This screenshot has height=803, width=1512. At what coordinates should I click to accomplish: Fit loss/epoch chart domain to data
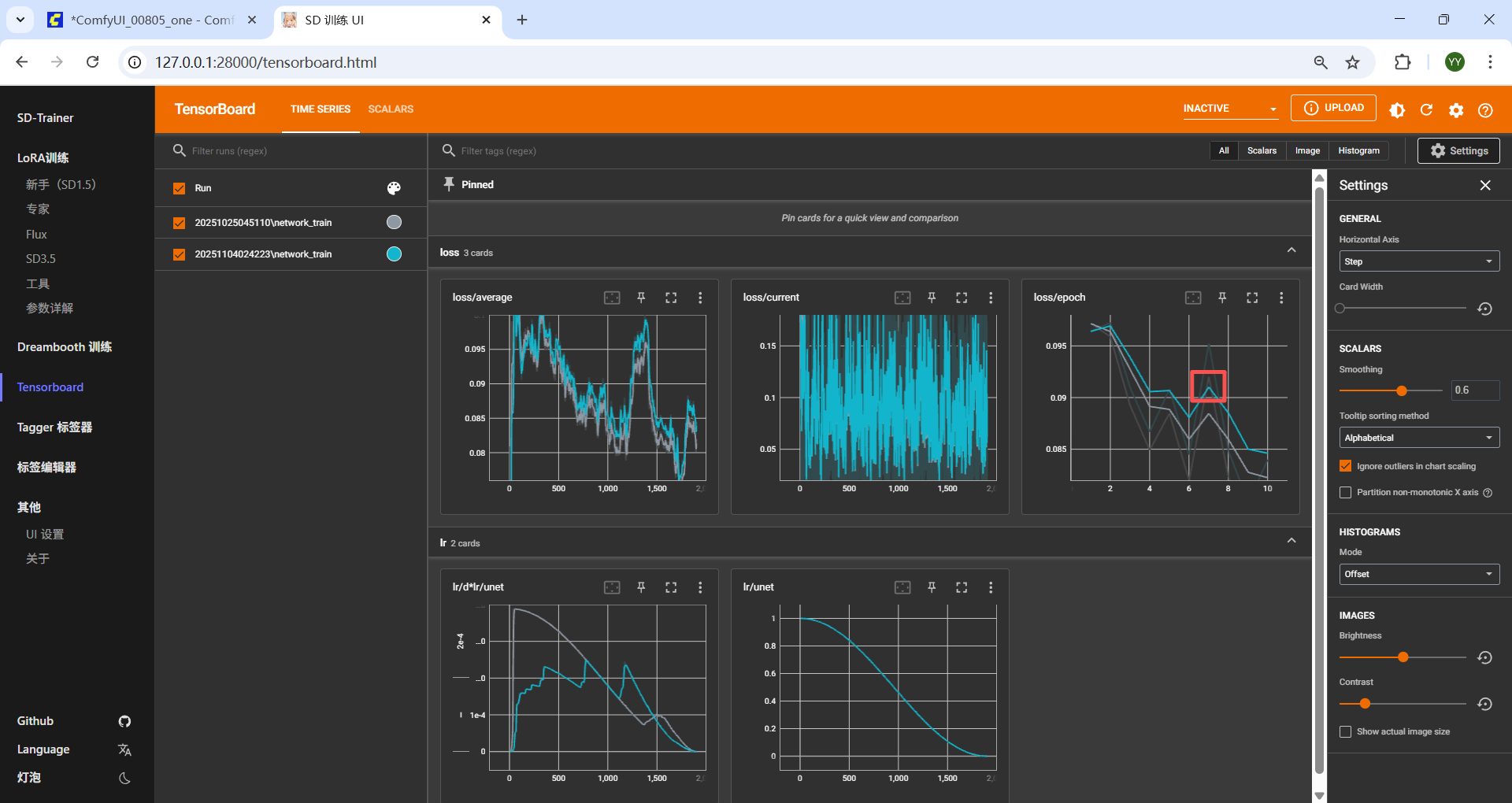pyautogui.click(x=1193, y=298)
